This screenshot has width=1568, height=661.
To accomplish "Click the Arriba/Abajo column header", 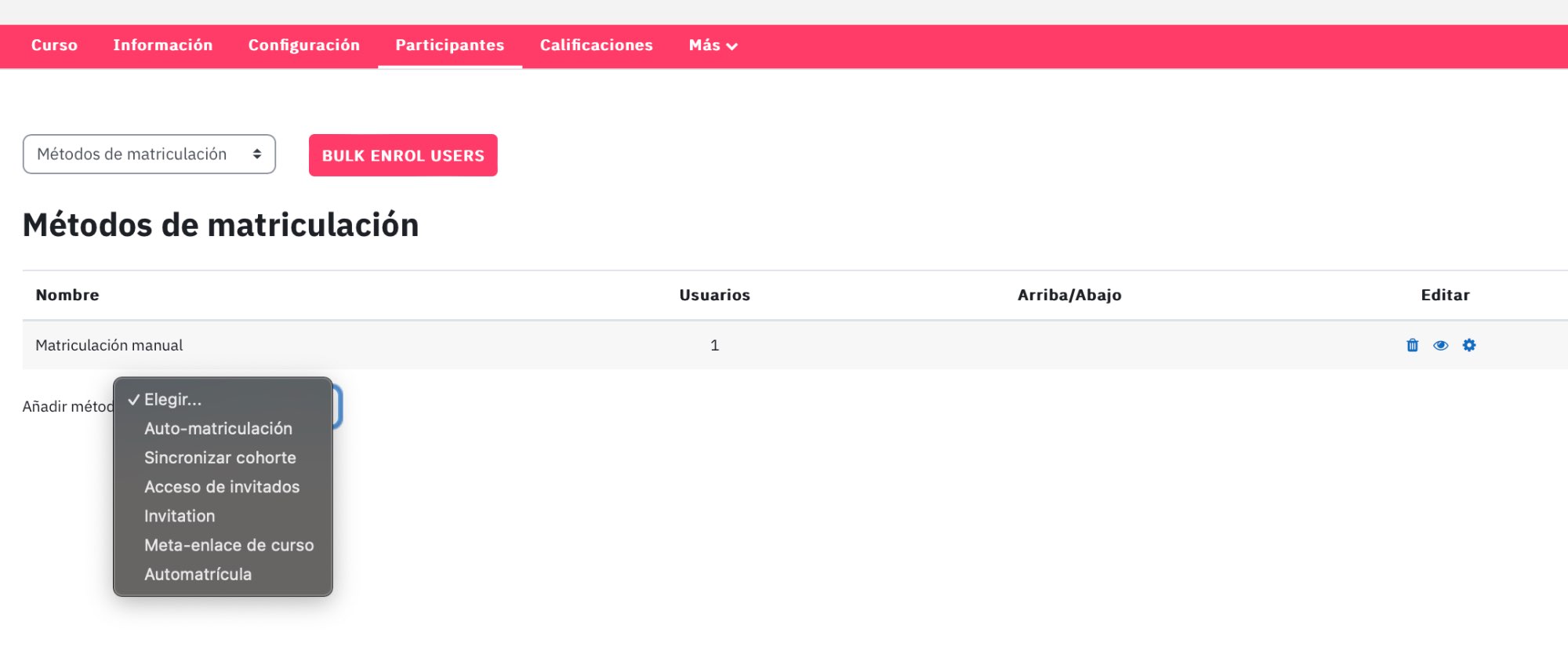I will tap(1069, 295).
